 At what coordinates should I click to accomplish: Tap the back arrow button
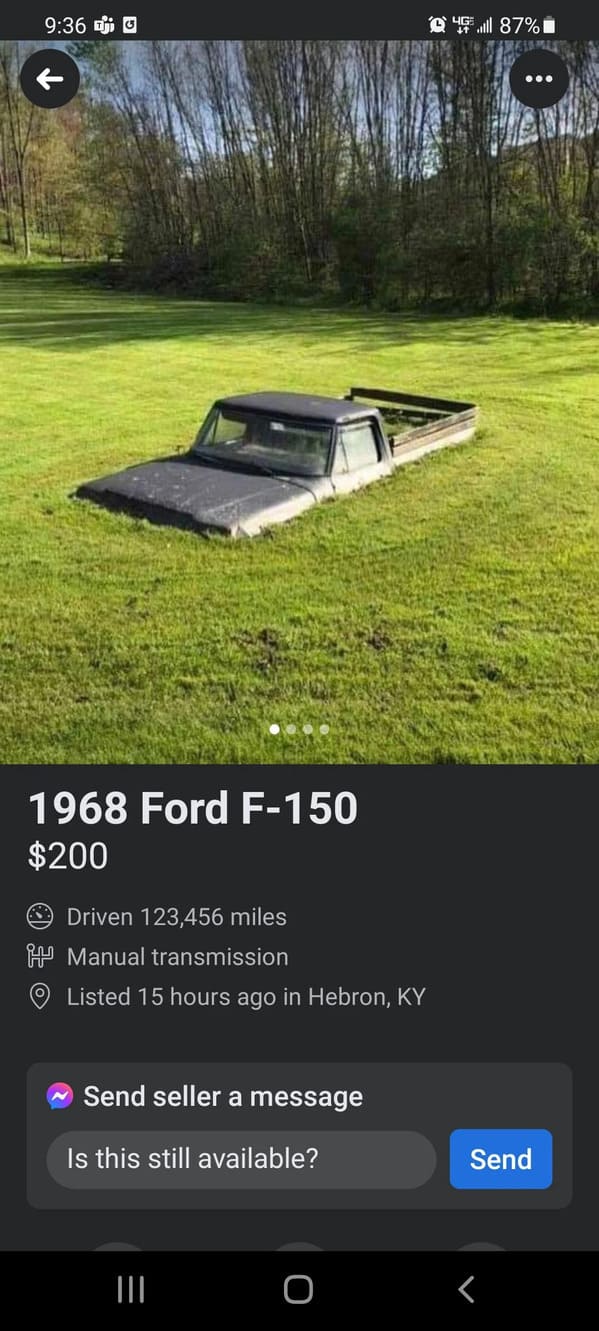49,78
